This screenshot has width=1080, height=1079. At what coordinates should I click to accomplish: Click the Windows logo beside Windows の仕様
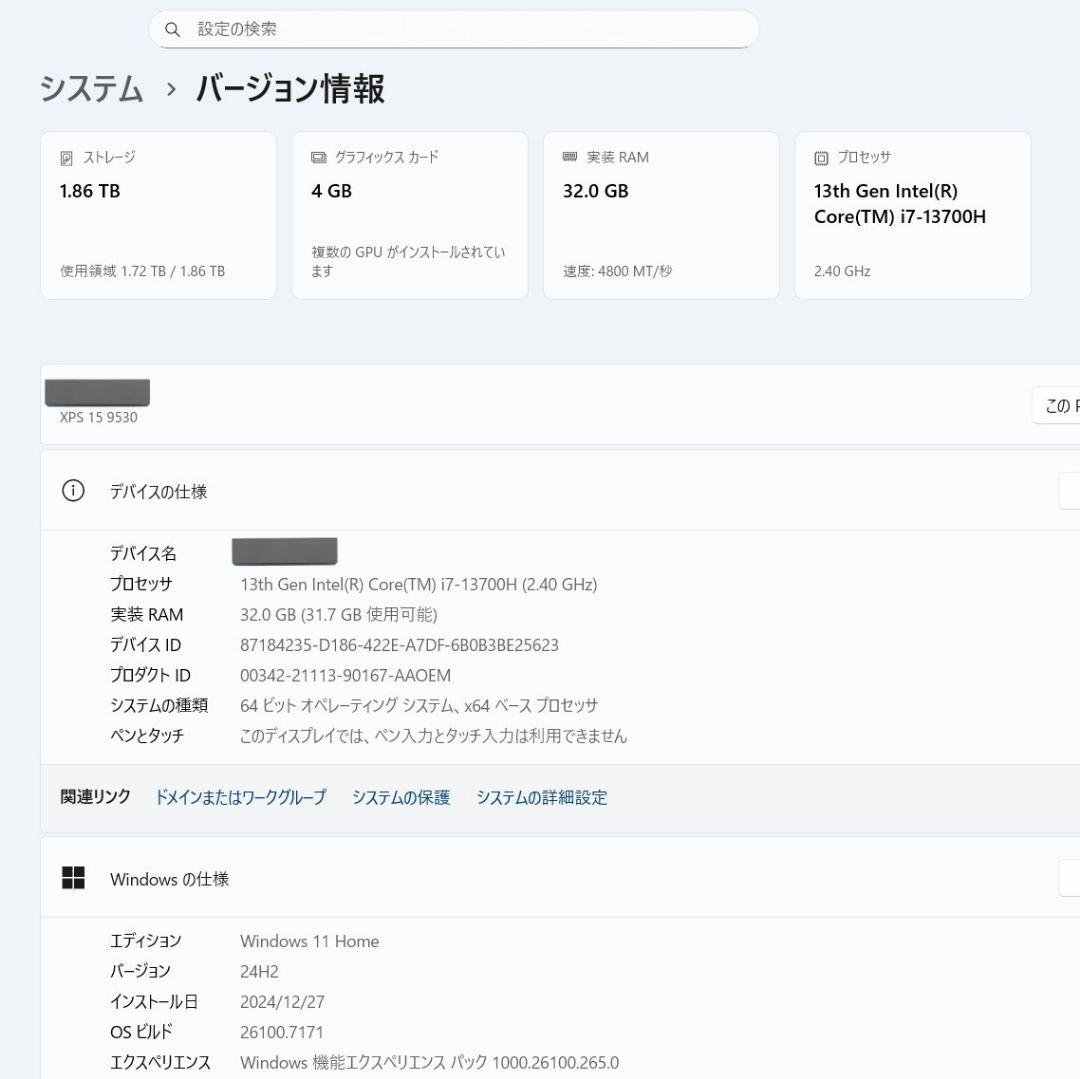click(72, 877)
